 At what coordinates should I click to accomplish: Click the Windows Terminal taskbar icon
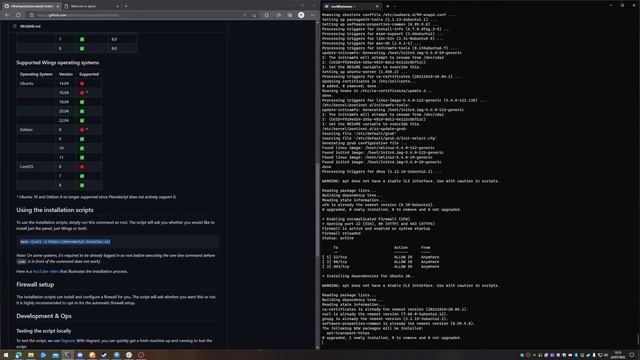67,355
